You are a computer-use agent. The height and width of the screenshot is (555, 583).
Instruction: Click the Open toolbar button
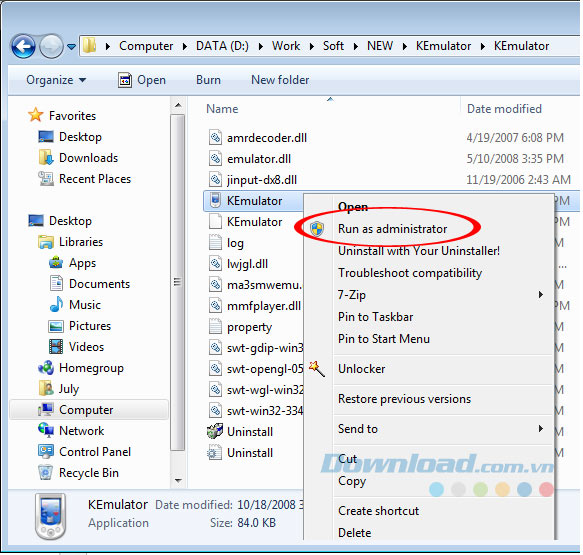point(142,80)
